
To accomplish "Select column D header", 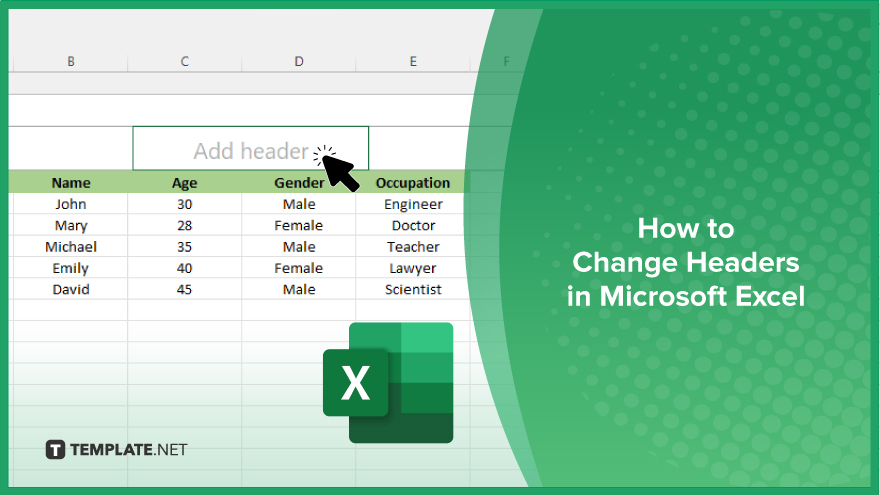I will click(299, 61).
